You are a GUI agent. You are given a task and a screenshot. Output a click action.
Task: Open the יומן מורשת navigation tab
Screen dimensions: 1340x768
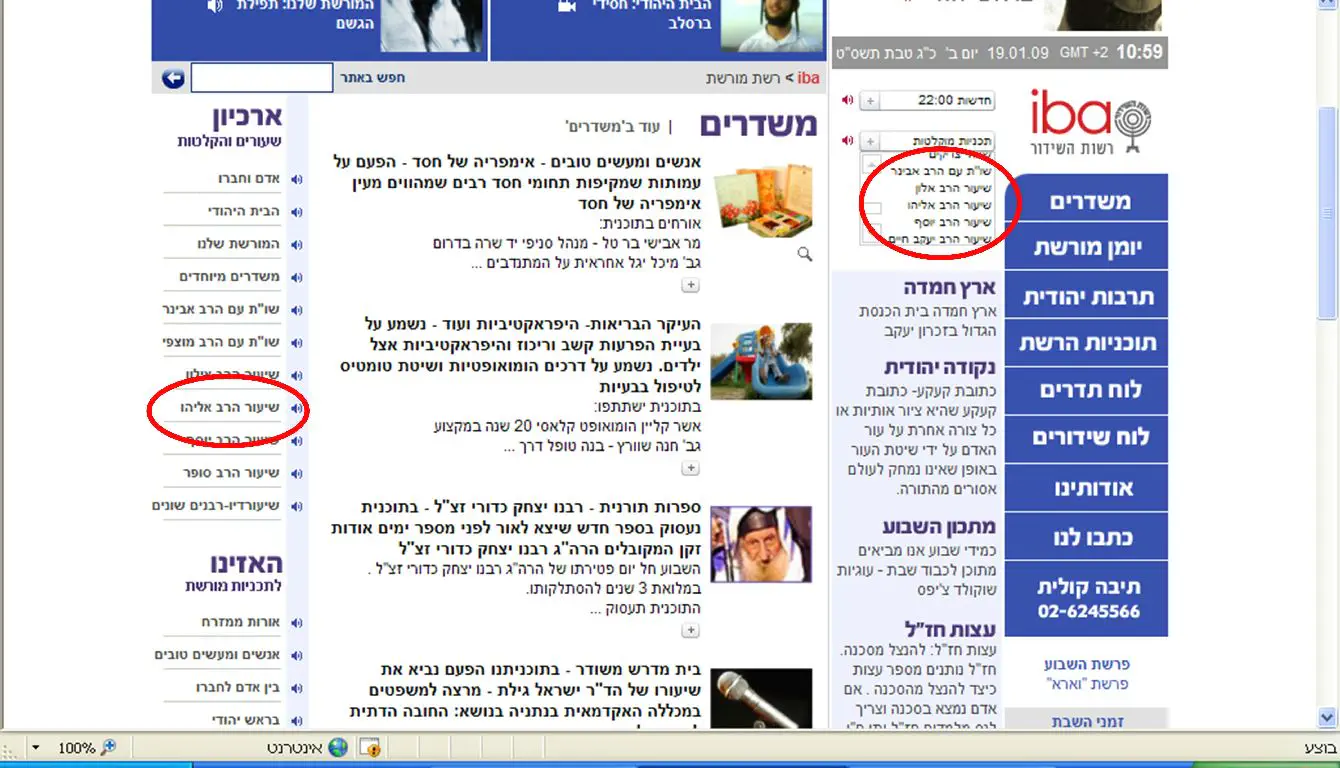coord(1087,247)
